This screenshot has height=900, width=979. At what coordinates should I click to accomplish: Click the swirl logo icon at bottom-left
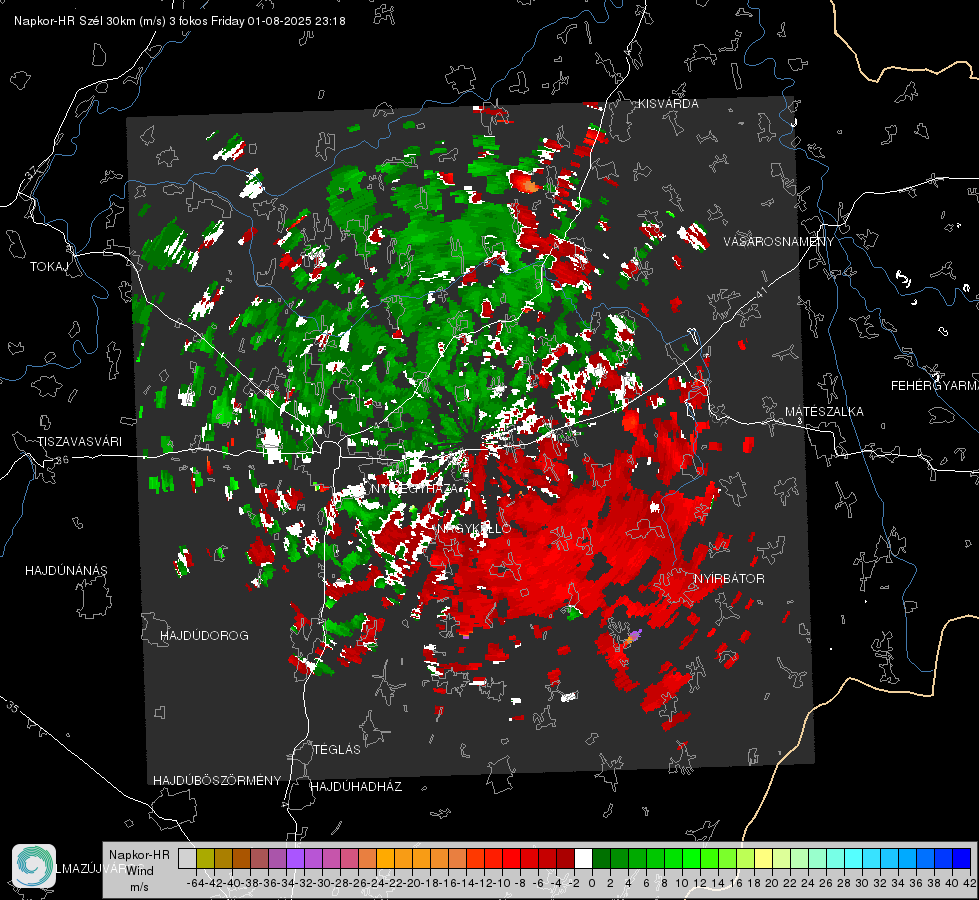[34, 866]
